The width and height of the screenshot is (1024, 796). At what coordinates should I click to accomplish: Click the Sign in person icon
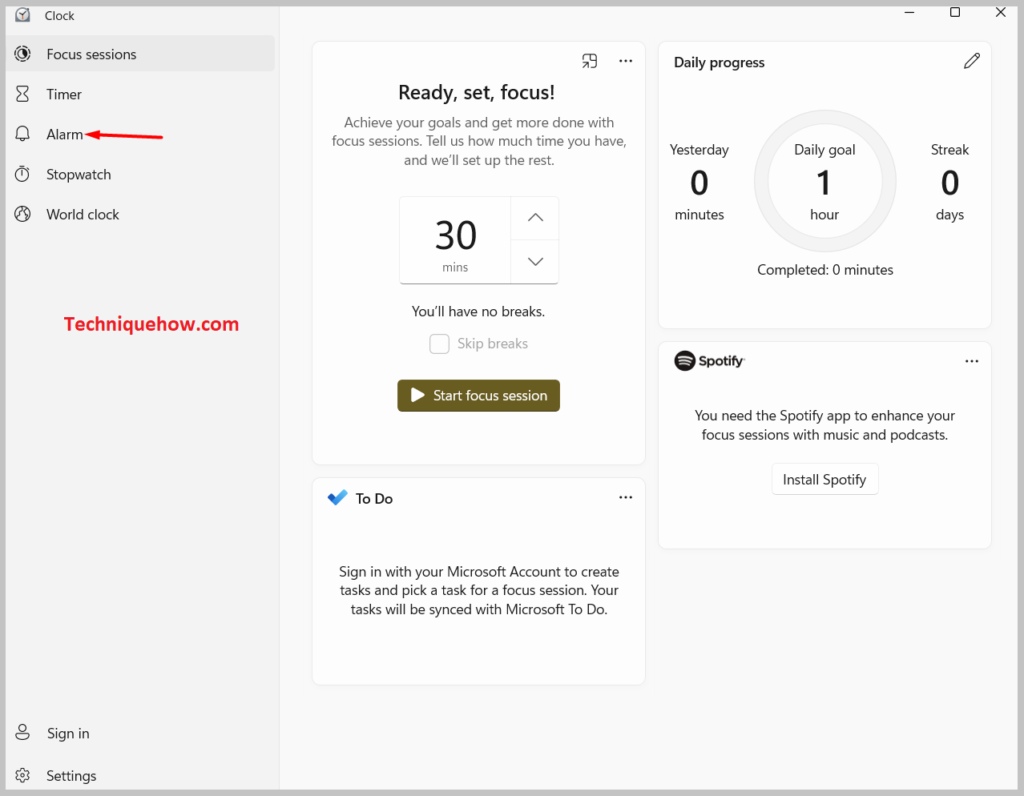[x=22, y=733]
